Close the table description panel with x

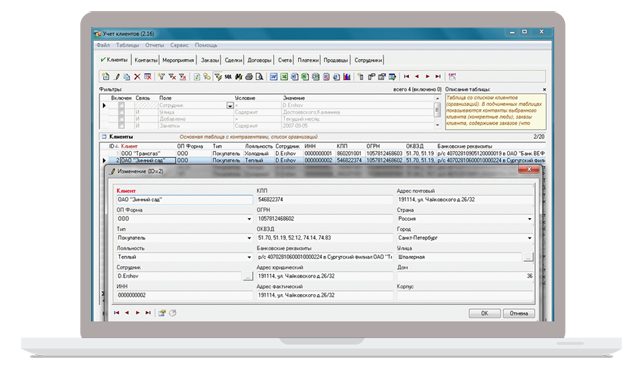(x=544, y=89)
